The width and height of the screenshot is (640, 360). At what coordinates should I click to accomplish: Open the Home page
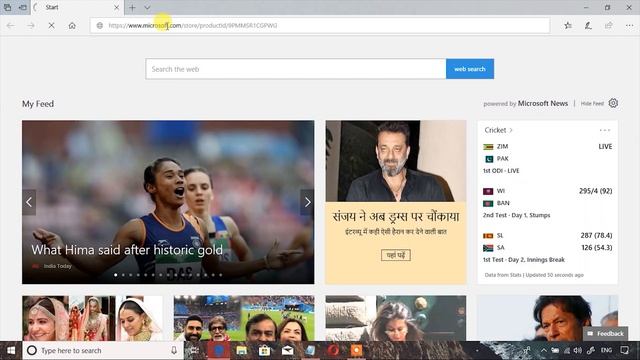pos(72,25)
